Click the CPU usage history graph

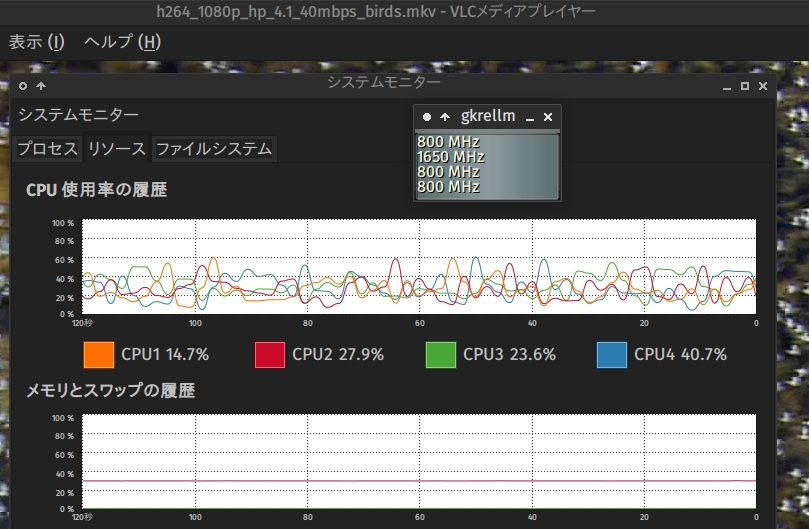pos(419,266)
